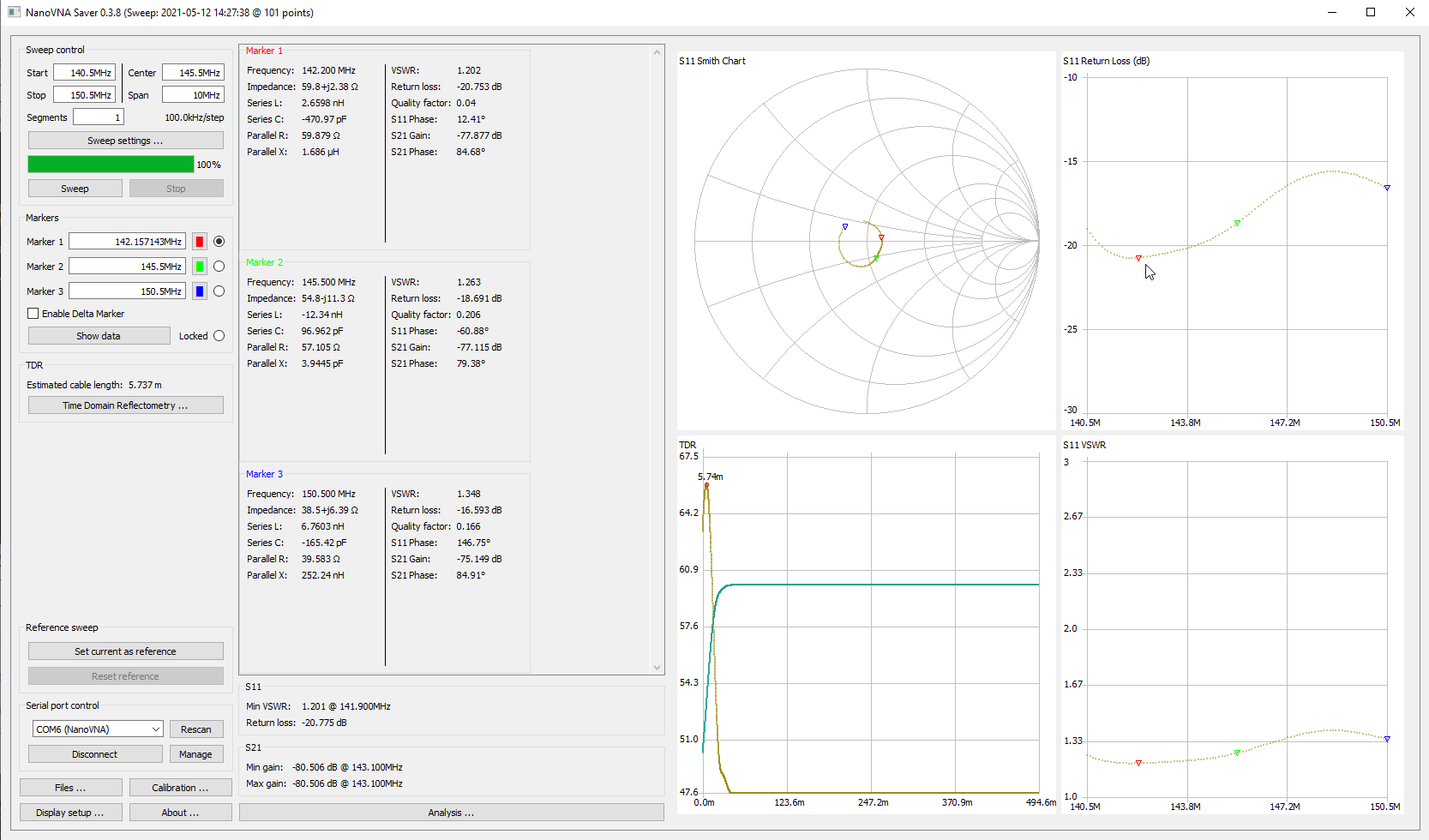Image resolution: width=1429 pixels, height=840 pixels.
Task: Click the blue Marker 3 heading
Action: (264, 474)
